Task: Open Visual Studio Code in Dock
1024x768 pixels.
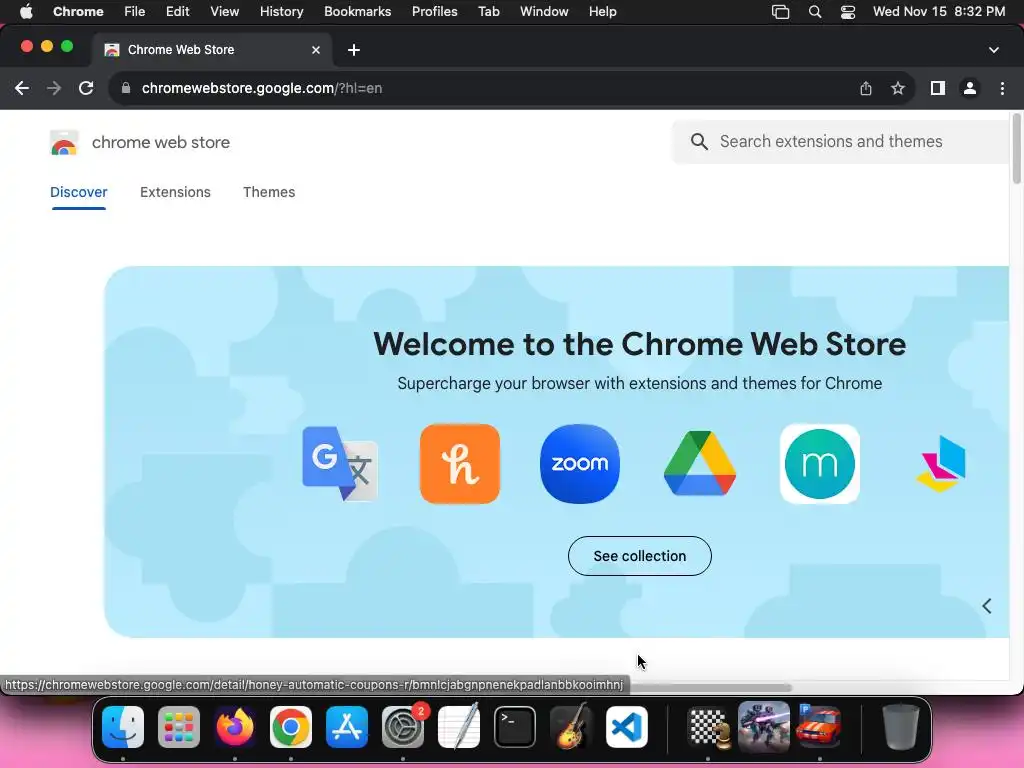Action: (627, 727)
